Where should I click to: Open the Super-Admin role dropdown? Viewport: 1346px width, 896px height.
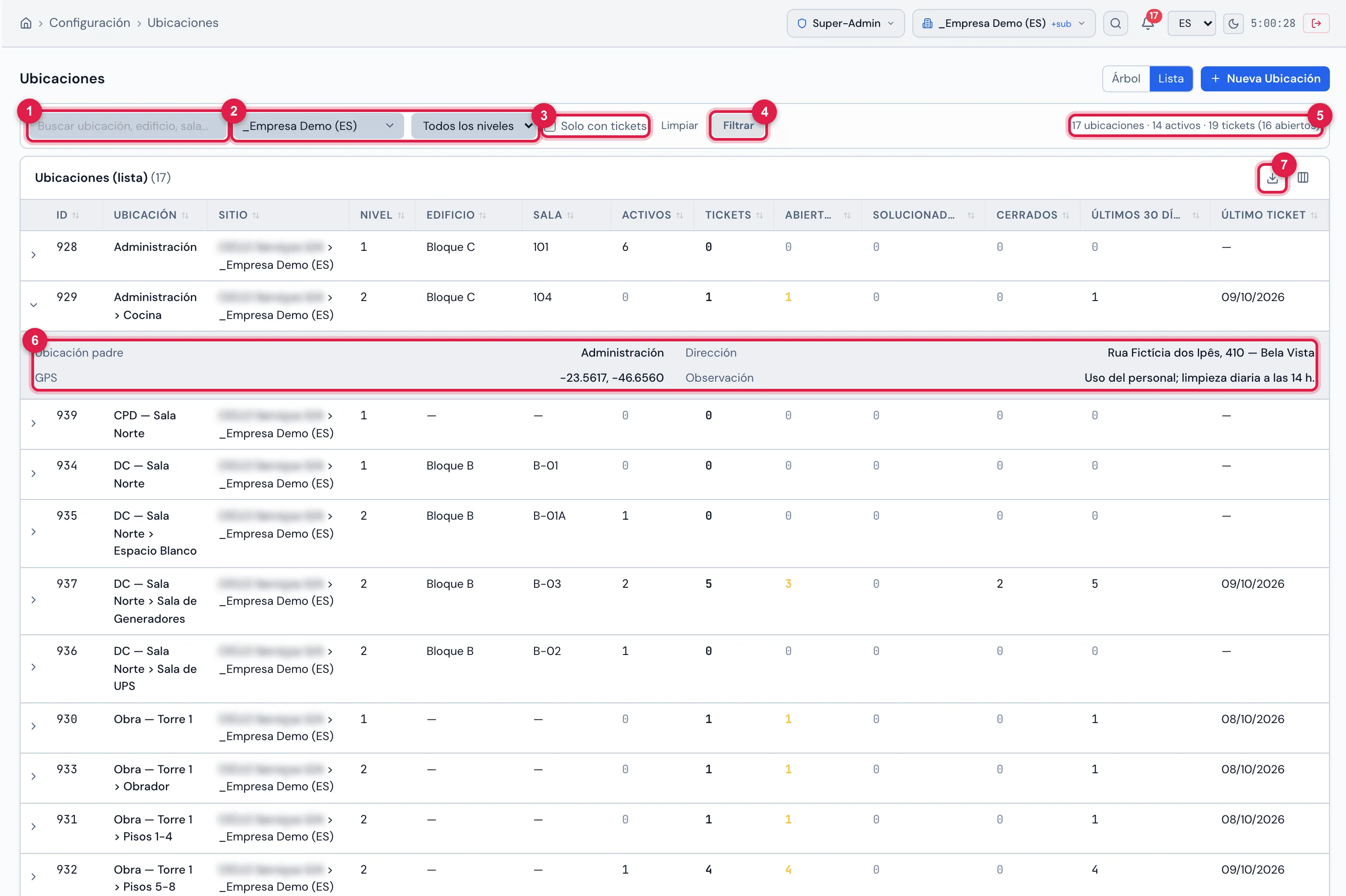tap(846, 23)
